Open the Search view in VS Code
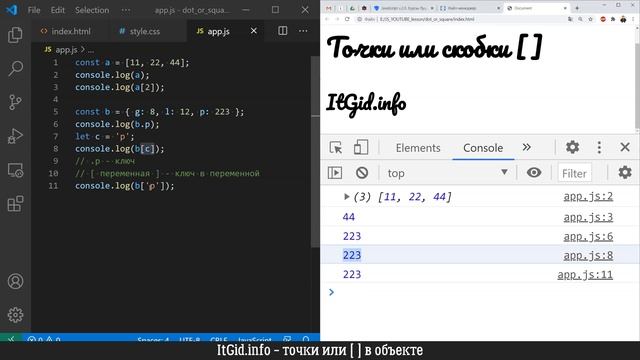The height and width of the screenshot is (360, 640). (15, 69)
